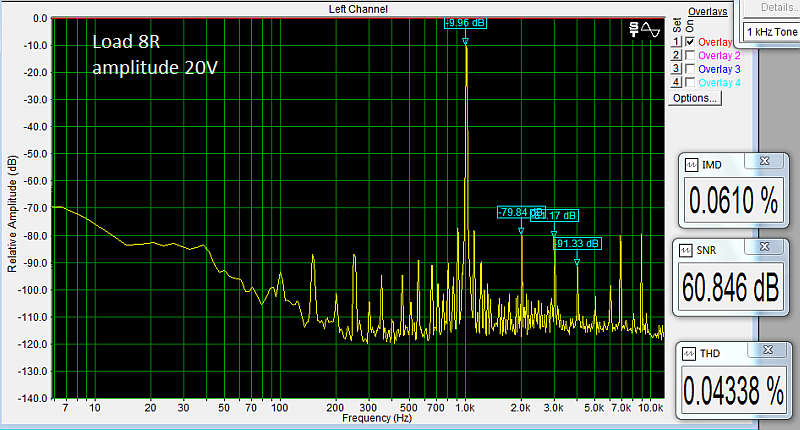Enable the Overlay 3 On checkbox

point(690,69)
